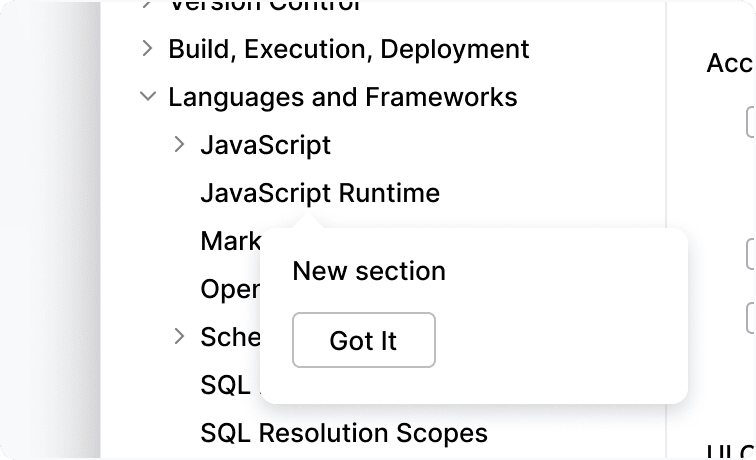Viewport: 756px width, 460px height.
Task: Select the Version Control category label
Action: point(264,6)
